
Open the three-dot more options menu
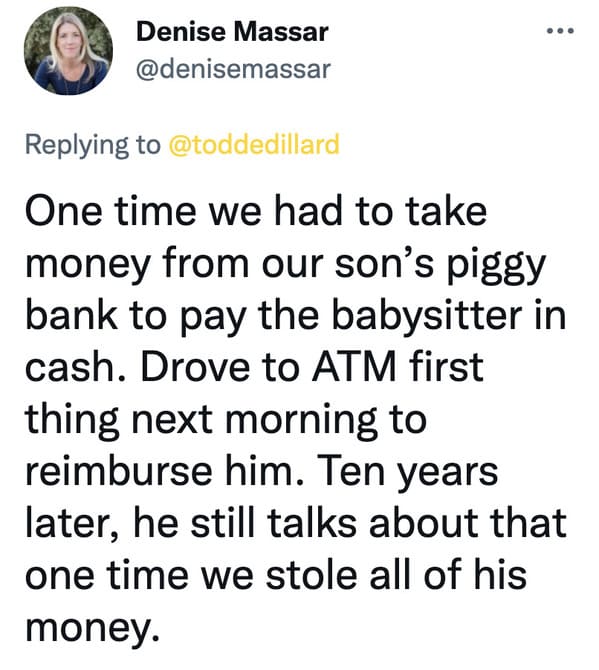[x=560, y=31]
